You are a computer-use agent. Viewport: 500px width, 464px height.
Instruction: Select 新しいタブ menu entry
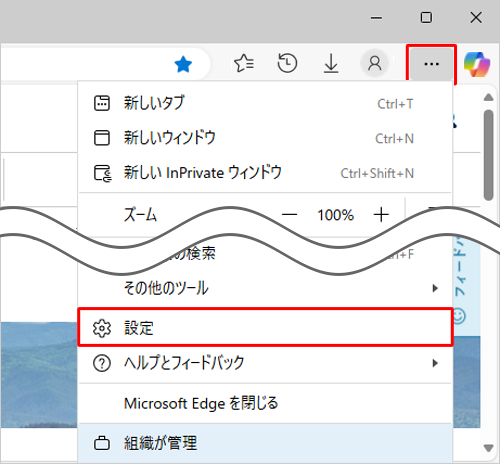pyautogui.click(x=265, y=103)
